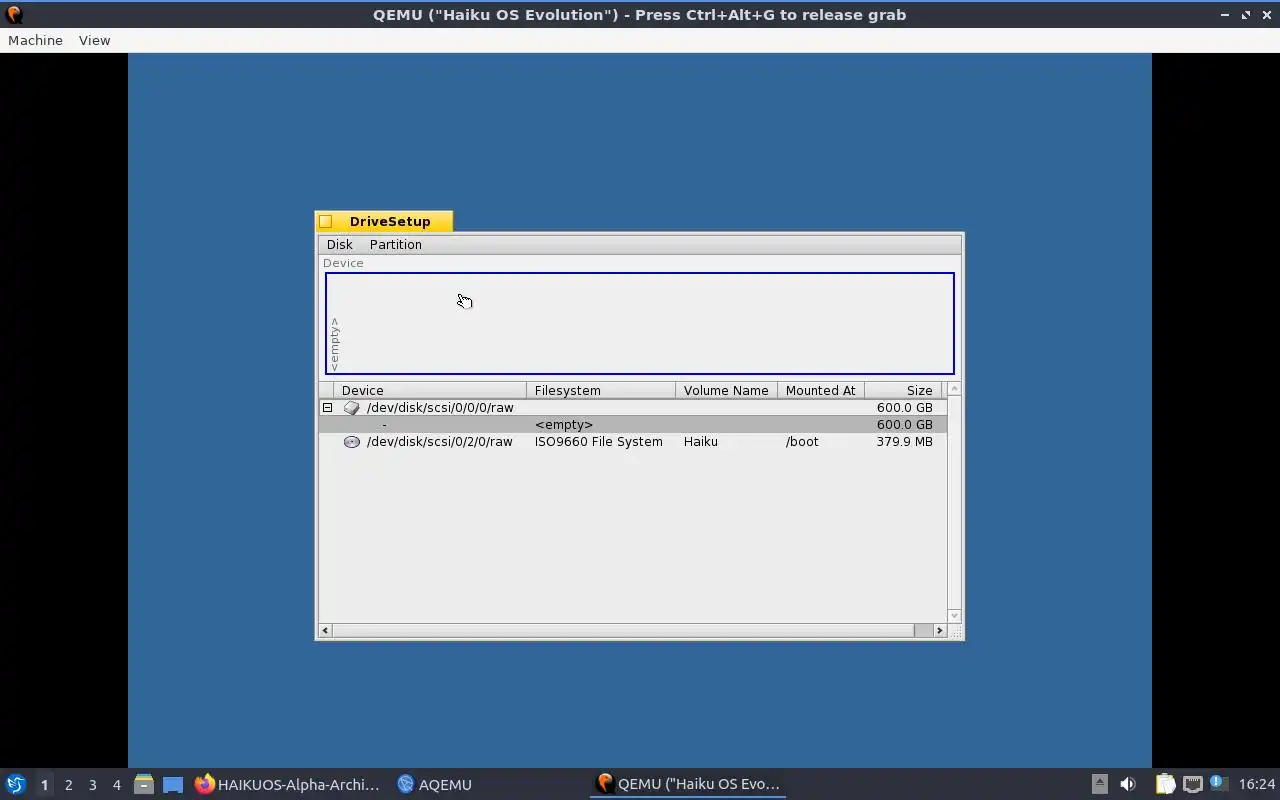Image resolution: width=1280 pixels, height=800 pixels.
Task: Click the QEMU icon in the title bar
Action: pyautogui.click(x=14, y=15)
